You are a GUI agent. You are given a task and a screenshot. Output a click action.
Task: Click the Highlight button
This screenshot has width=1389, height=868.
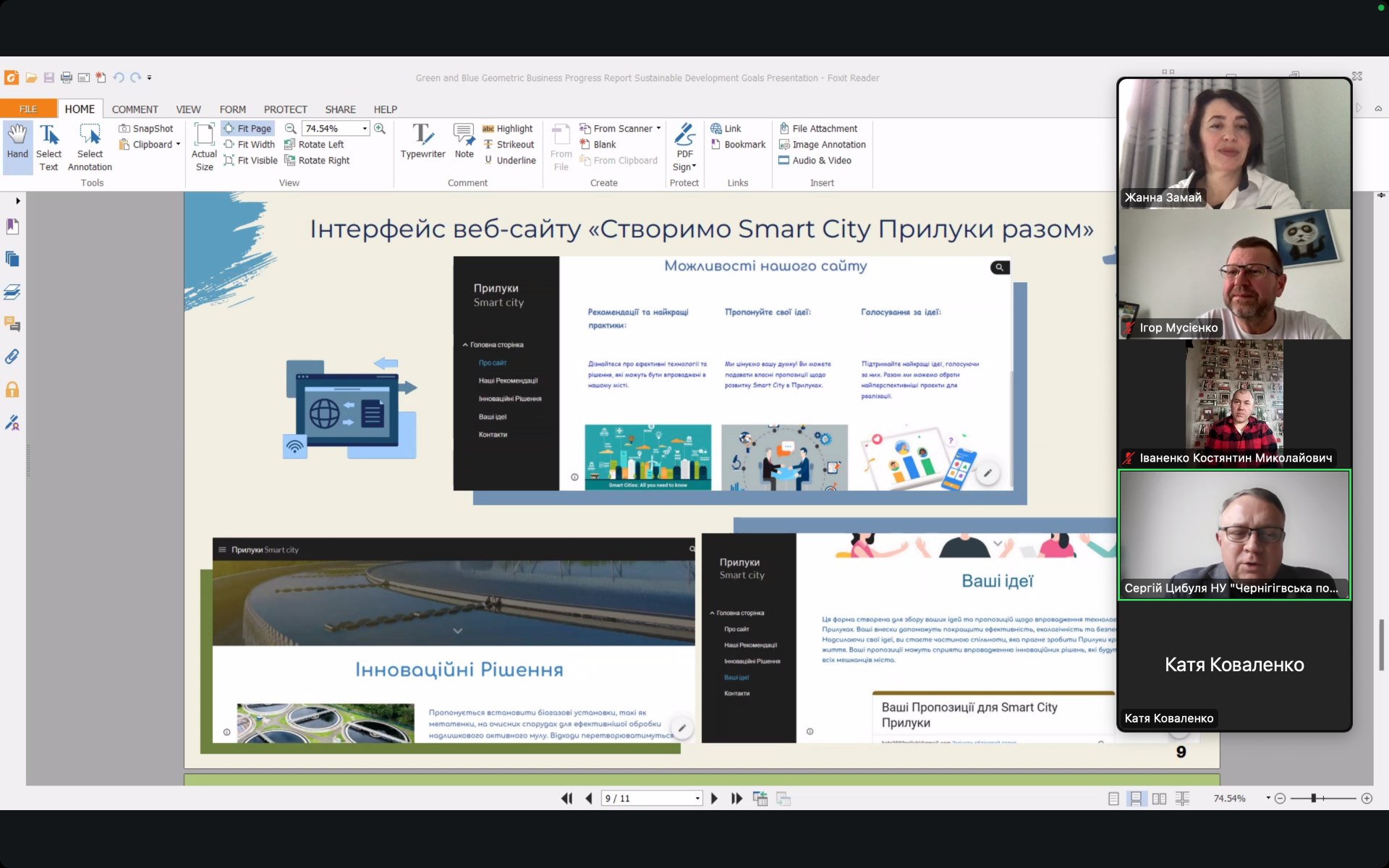point(507,128)
